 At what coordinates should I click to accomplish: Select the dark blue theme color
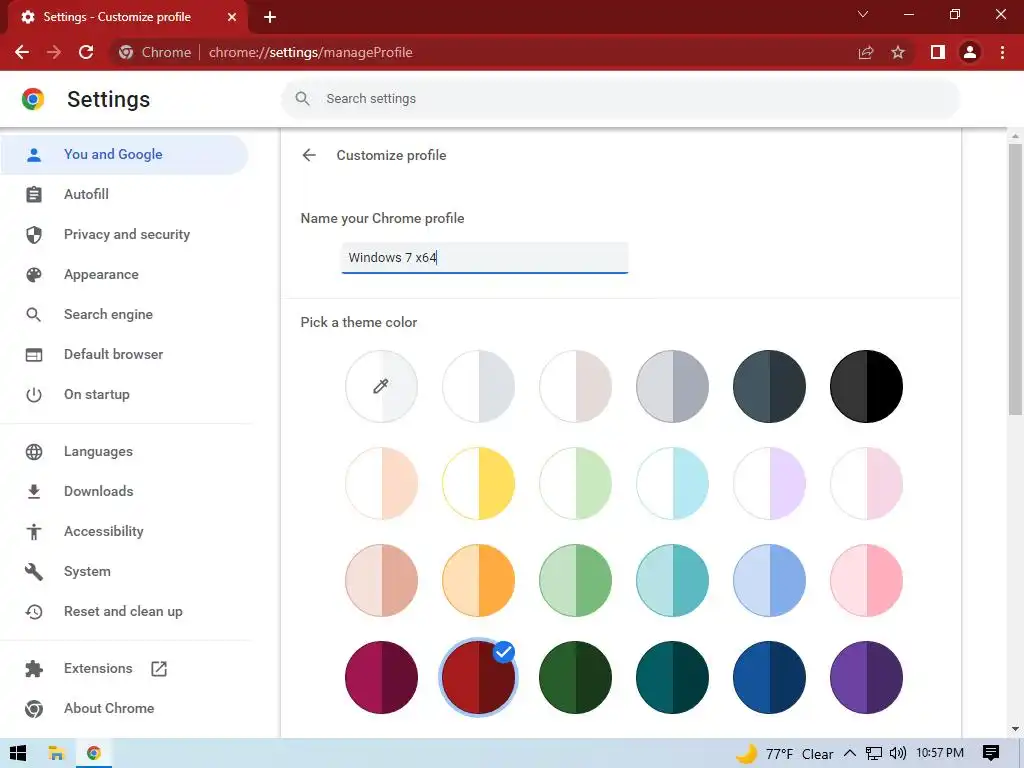tap(769, 677)
